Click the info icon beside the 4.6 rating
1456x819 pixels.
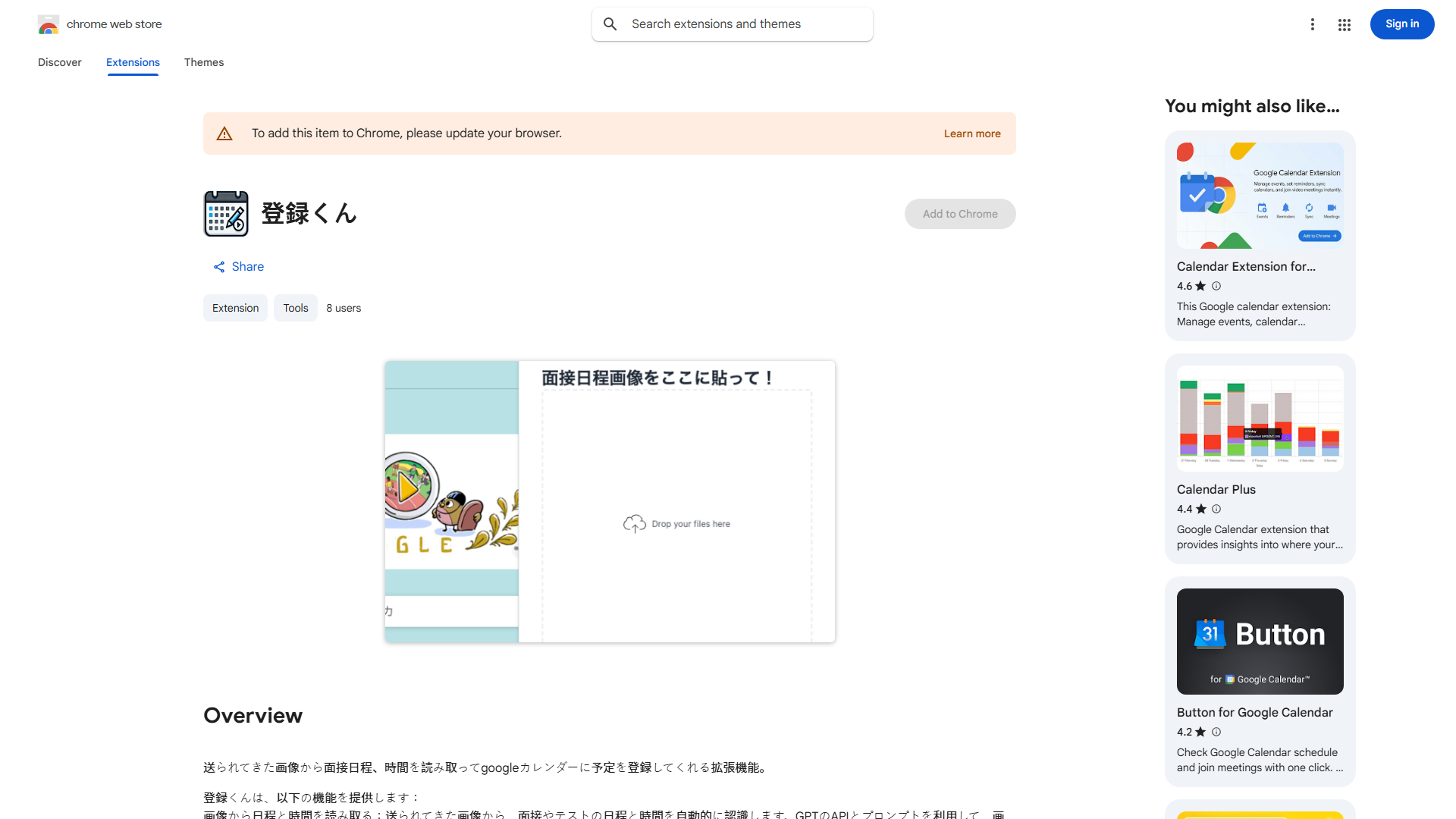click(1216, 286)
